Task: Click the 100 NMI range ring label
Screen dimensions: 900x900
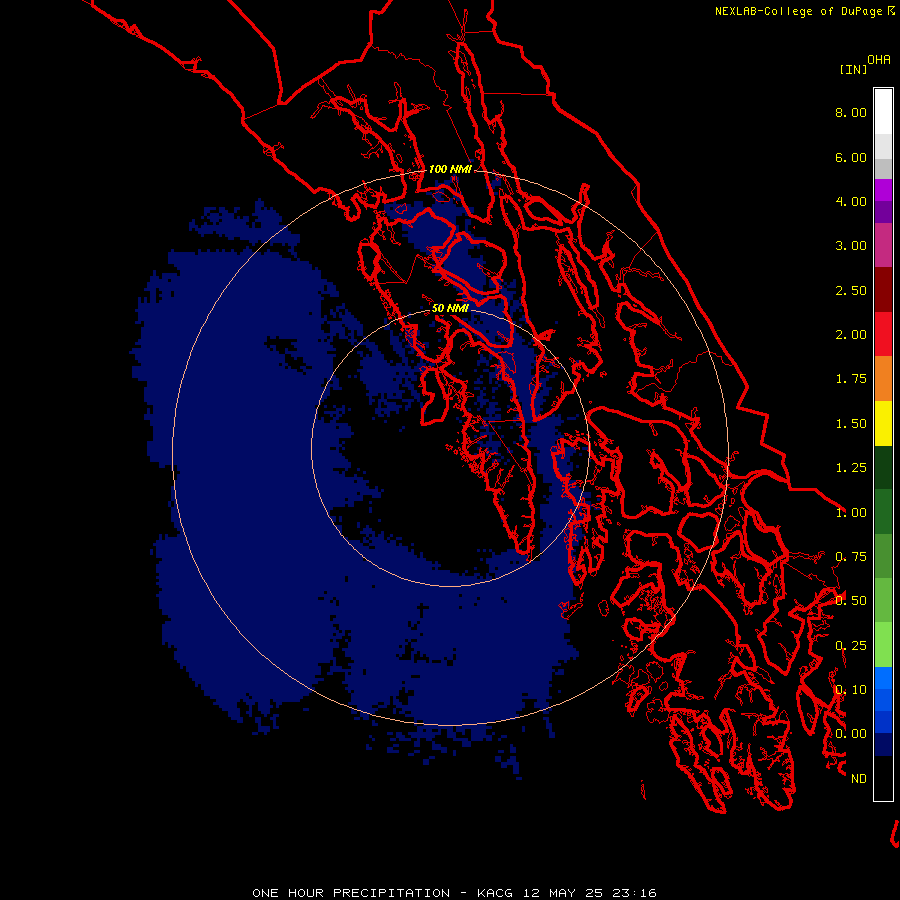Action: [x=450, y=169]
